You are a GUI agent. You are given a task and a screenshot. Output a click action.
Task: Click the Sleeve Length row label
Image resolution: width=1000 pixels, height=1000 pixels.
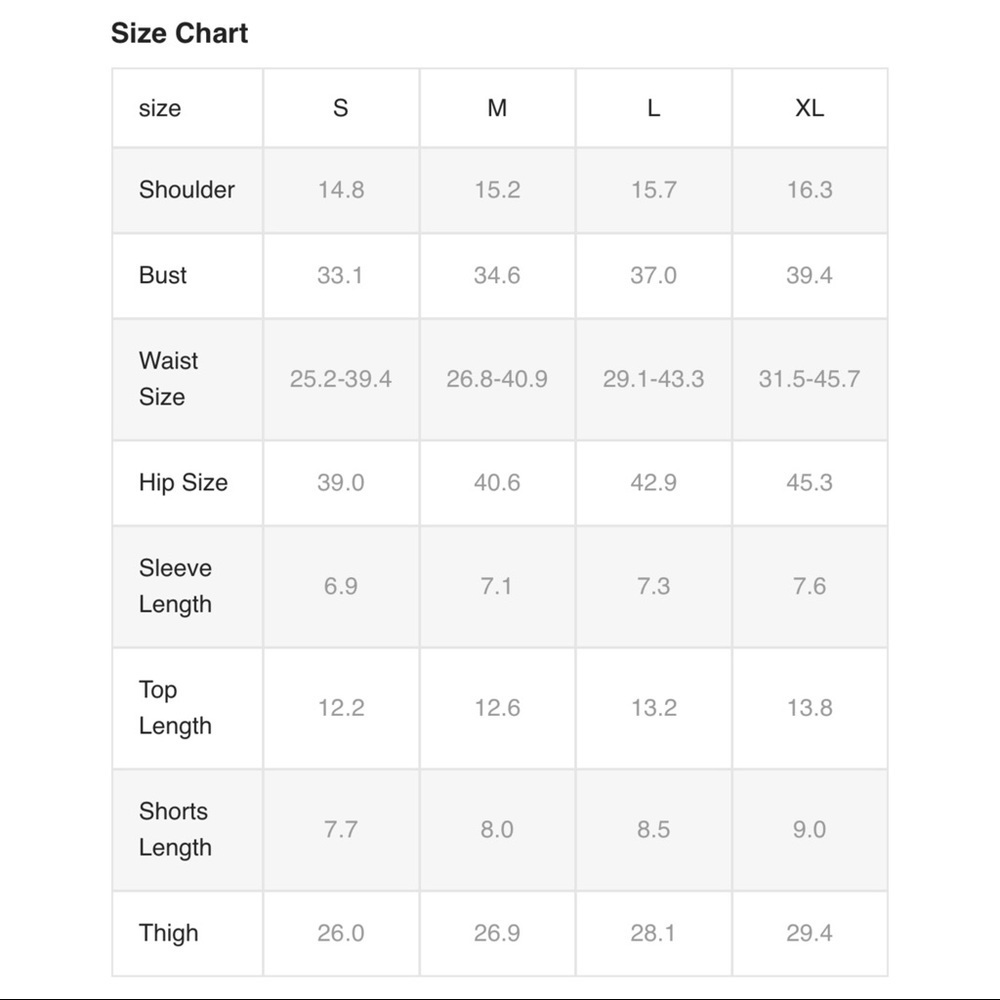175,586
